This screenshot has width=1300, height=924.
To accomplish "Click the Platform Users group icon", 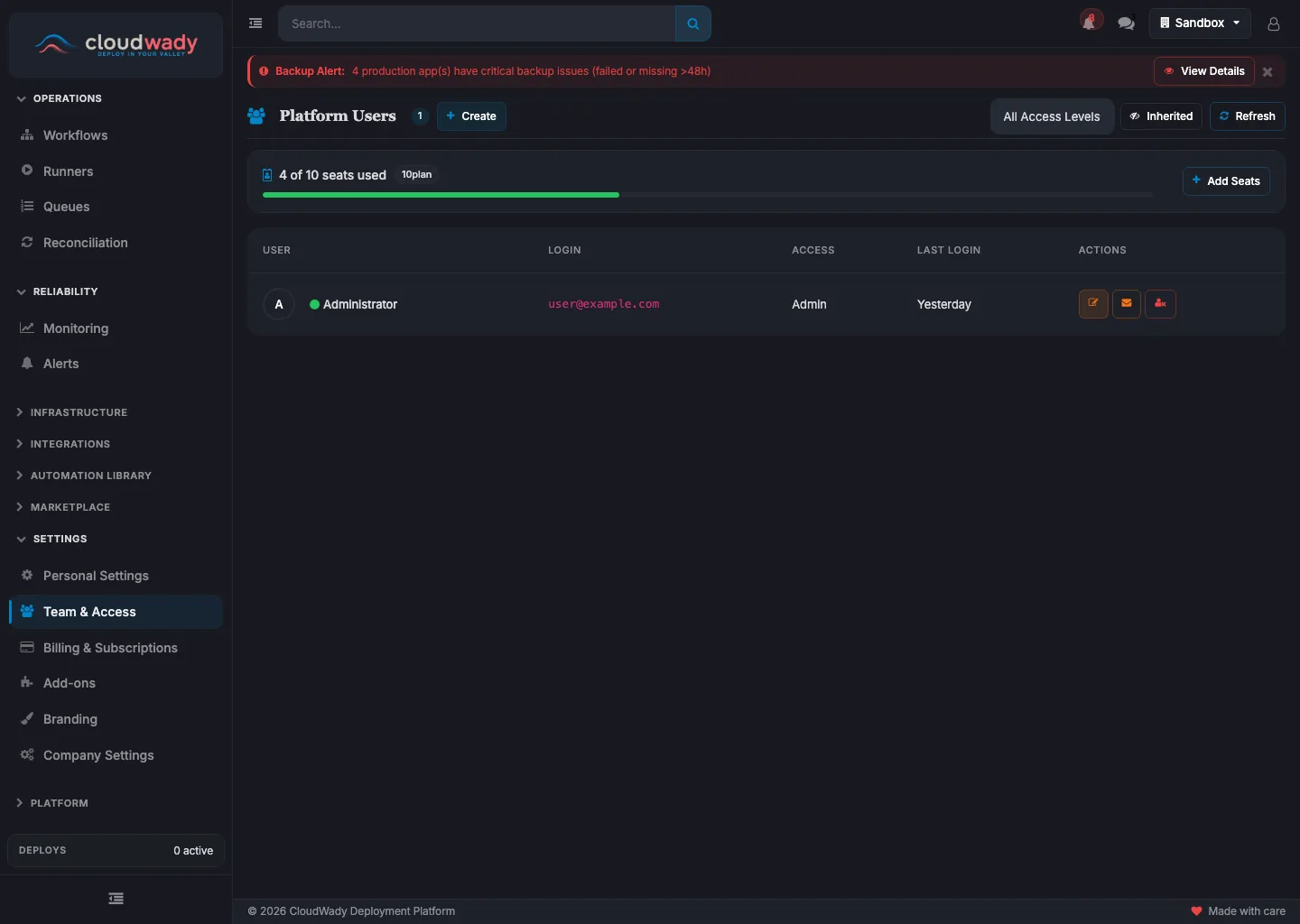I will (x=256, y=116).
